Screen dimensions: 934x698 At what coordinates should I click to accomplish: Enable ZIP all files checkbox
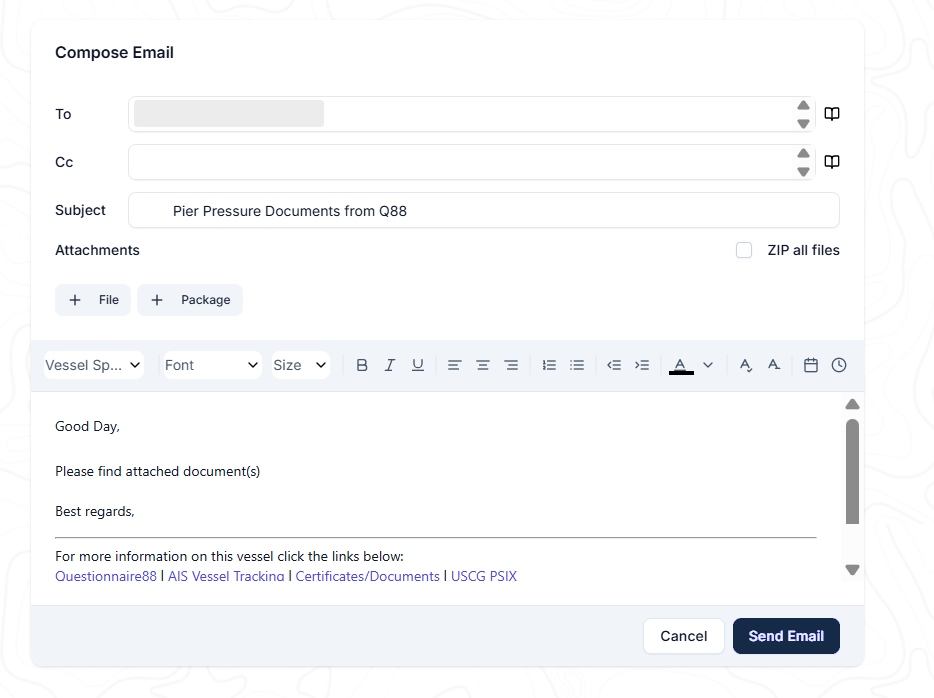pos(743,250)
